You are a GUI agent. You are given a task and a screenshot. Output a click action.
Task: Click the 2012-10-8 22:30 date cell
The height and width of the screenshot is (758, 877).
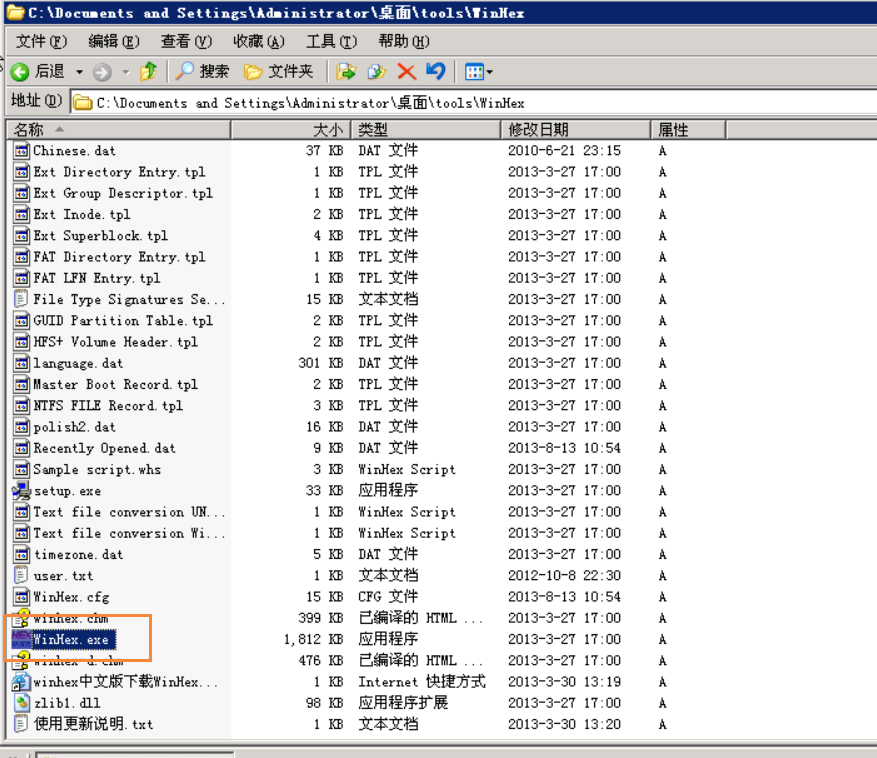[x=564, y=575]
